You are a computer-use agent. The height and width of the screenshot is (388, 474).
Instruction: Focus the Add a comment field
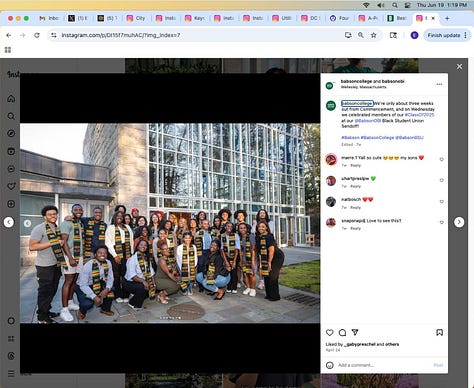[x=384, y=365]
